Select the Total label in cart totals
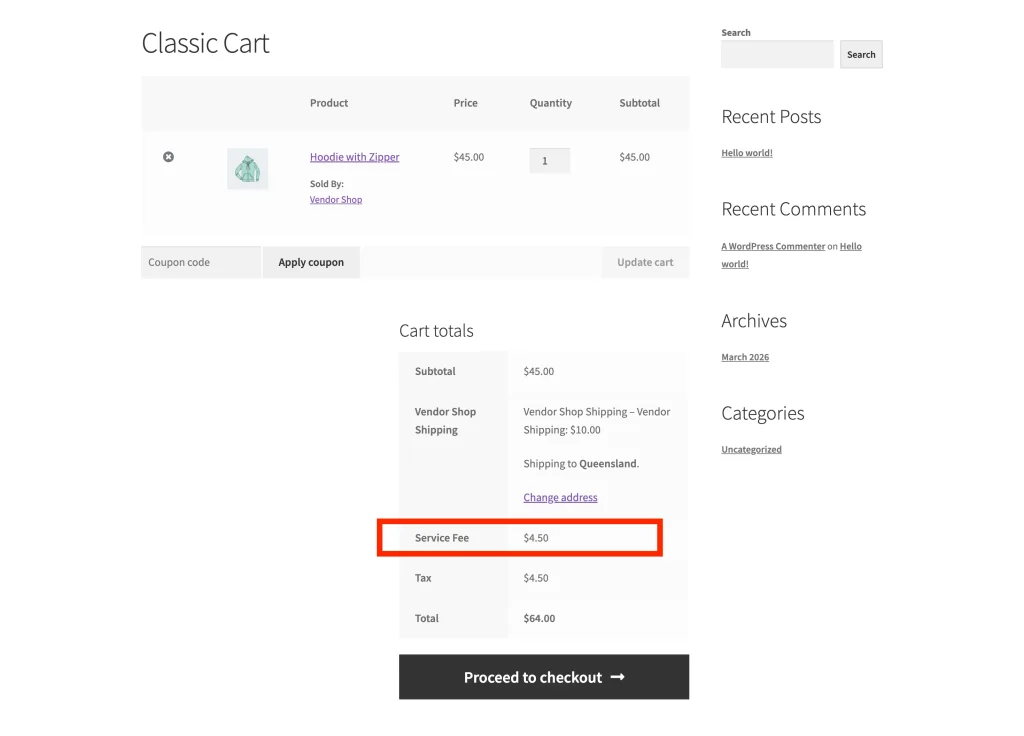This screenshot has height=736, width=1024. pos(426,618)
